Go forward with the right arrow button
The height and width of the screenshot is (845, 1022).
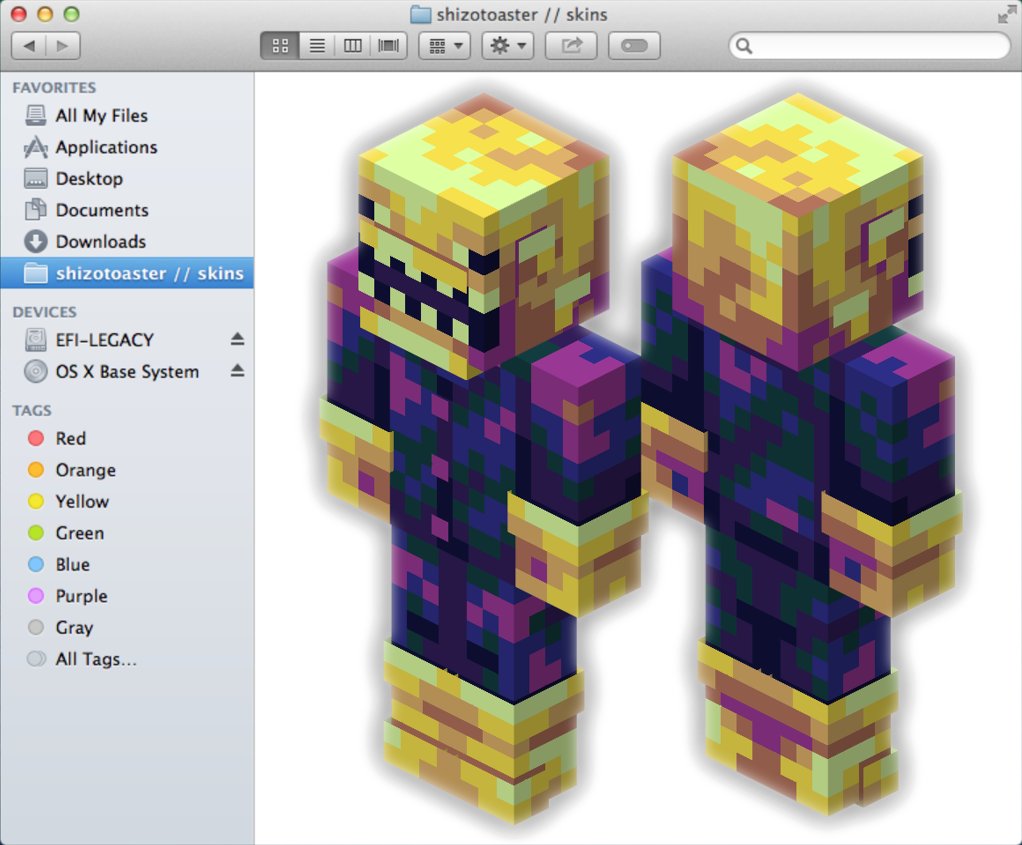[63, 46]
